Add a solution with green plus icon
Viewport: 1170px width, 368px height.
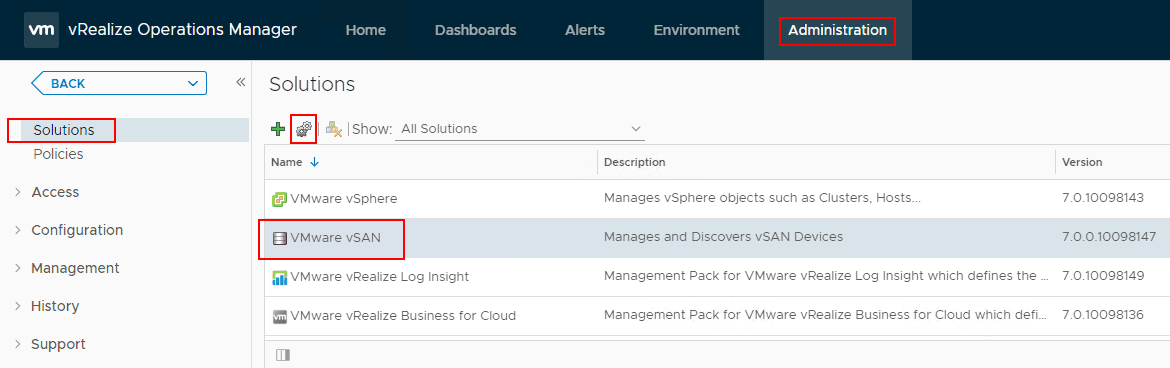278,129
